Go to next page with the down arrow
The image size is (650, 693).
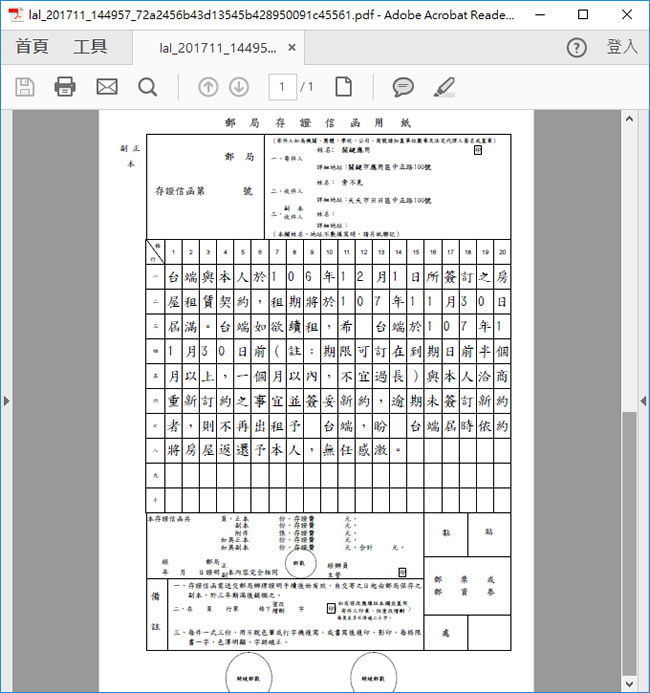(239, 87)
